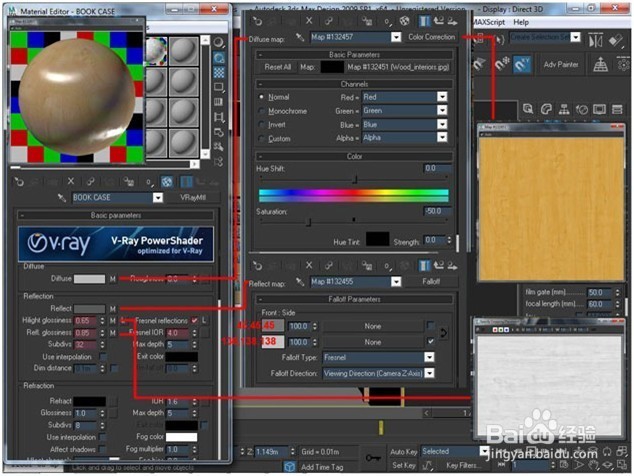
Task: Click the Hierarchy panel icon
Action: [564, 109]
